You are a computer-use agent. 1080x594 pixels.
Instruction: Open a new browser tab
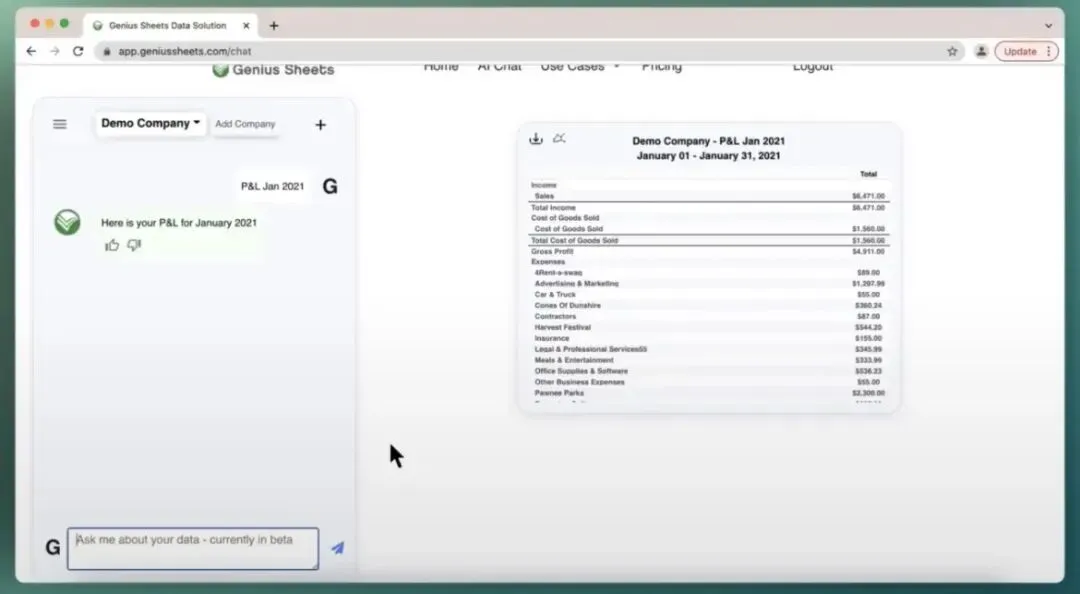click(x=273, y=25)
